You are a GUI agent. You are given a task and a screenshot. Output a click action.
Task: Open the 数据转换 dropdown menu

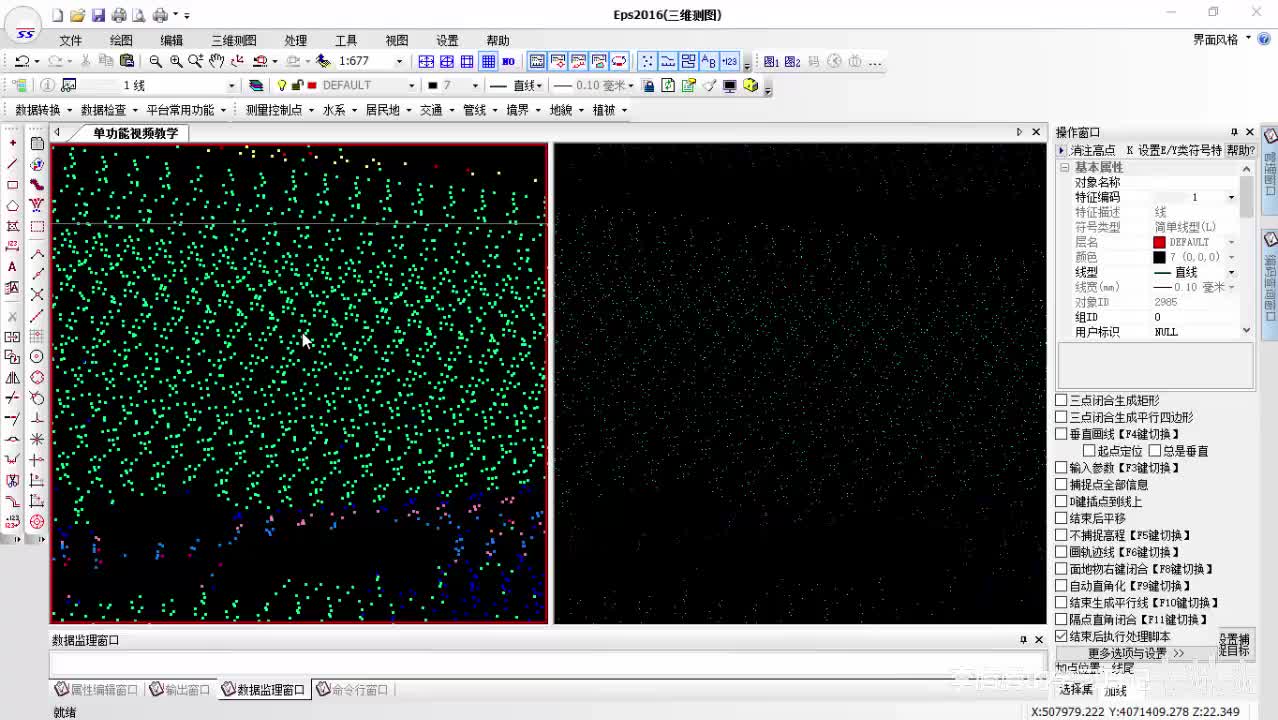click(x=43, y=110)
